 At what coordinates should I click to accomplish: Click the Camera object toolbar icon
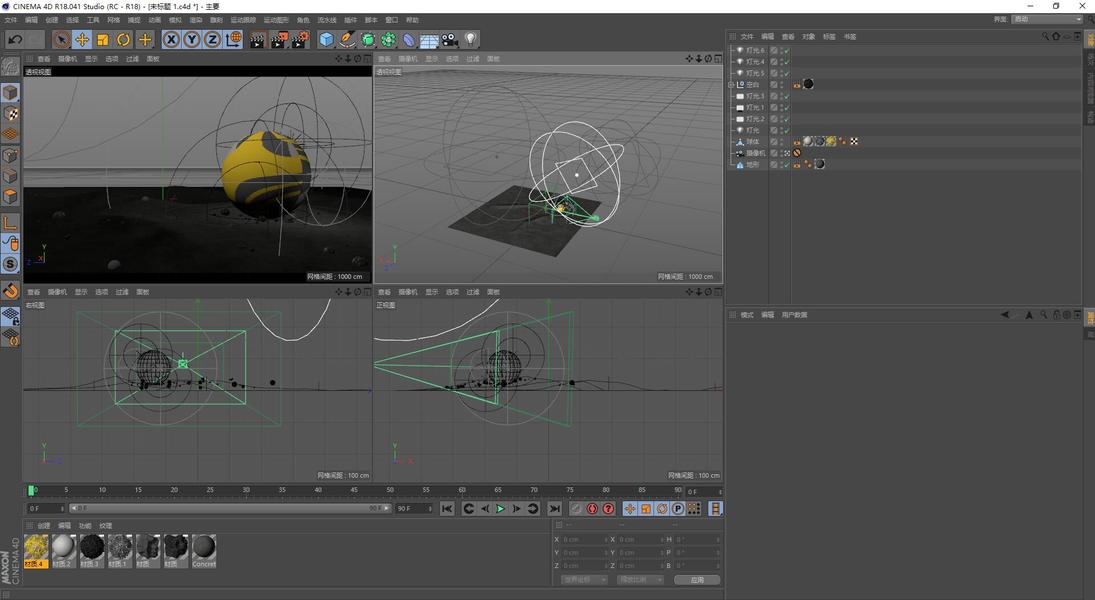coord(450,39)
